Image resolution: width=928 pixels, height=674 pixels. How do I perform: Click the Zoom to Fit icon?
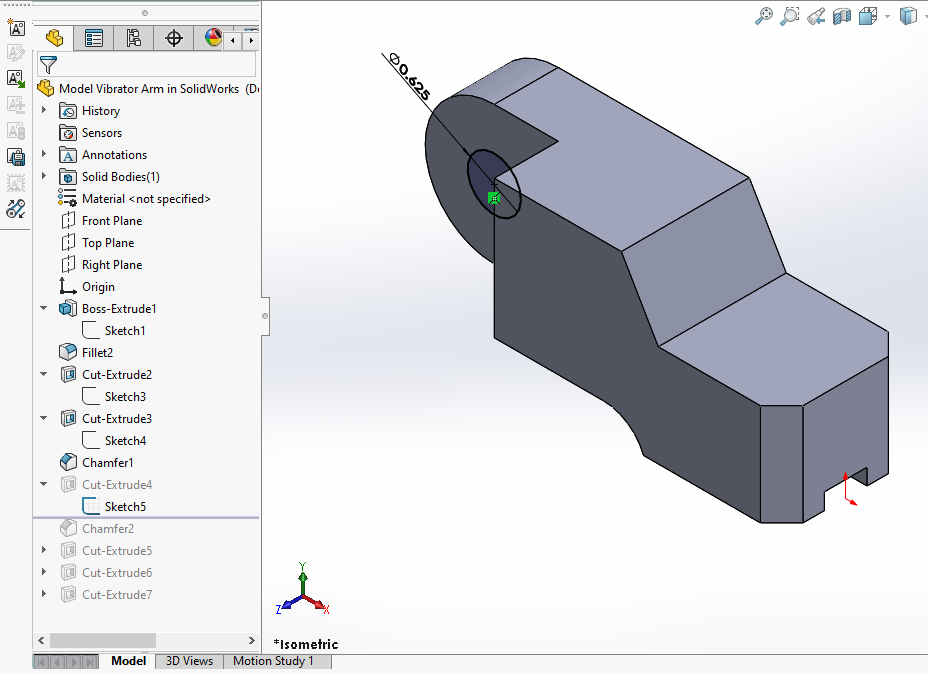[x=764, y=16]
